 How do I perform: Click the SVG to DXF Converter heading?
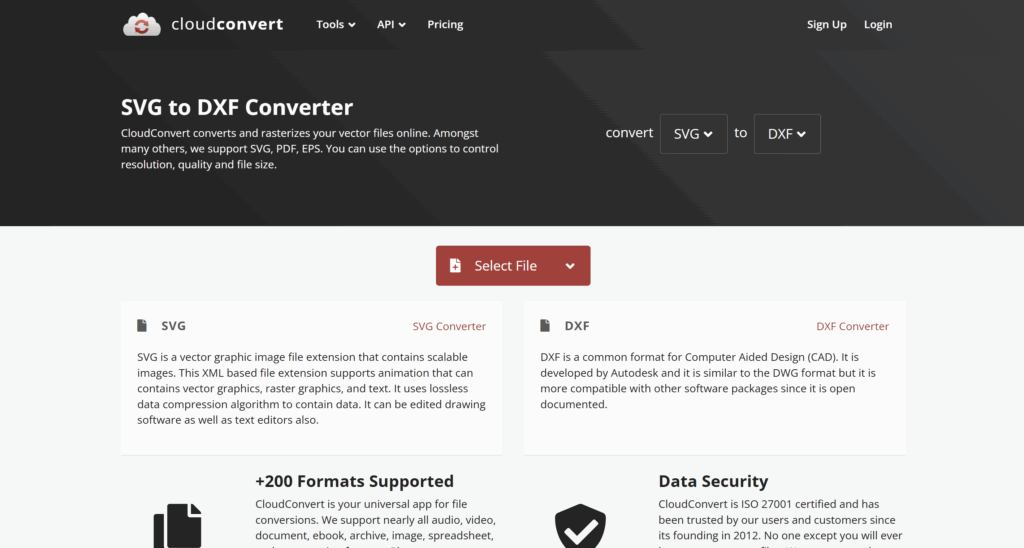tap(237, 107)
